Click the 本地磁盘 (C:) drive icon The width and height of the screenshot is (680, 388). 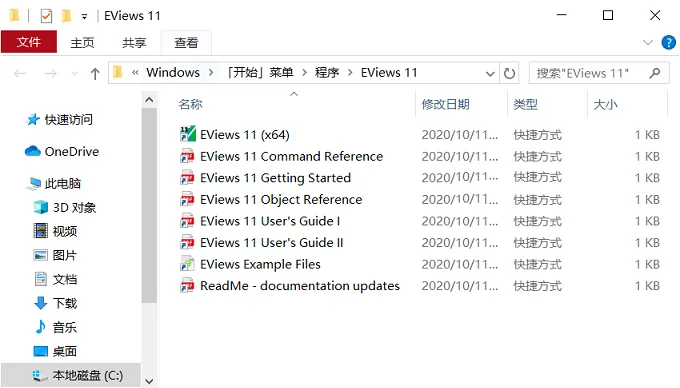(39, 375)
